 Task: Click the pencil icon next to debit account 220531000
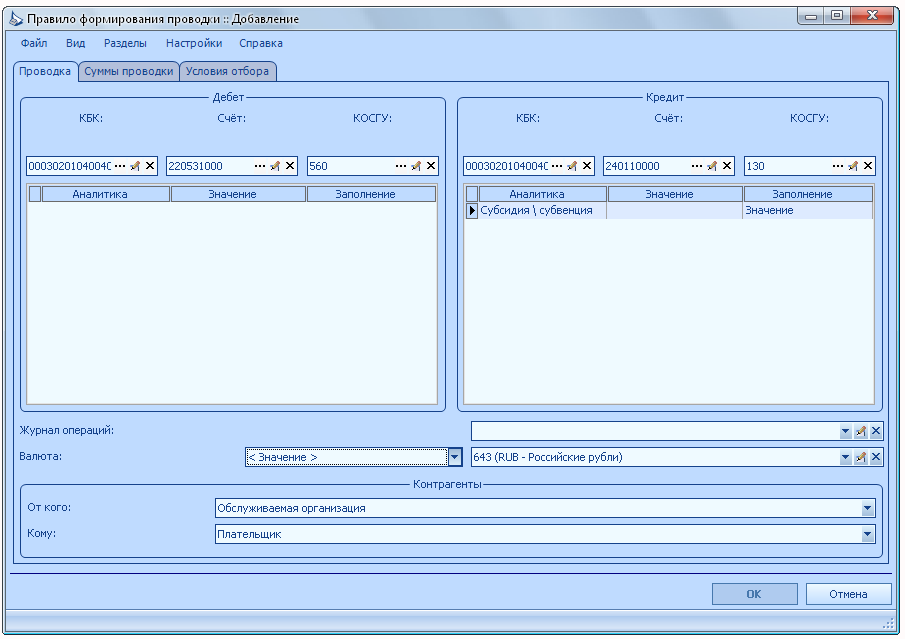pyautogui.click(x=275, y=166)
